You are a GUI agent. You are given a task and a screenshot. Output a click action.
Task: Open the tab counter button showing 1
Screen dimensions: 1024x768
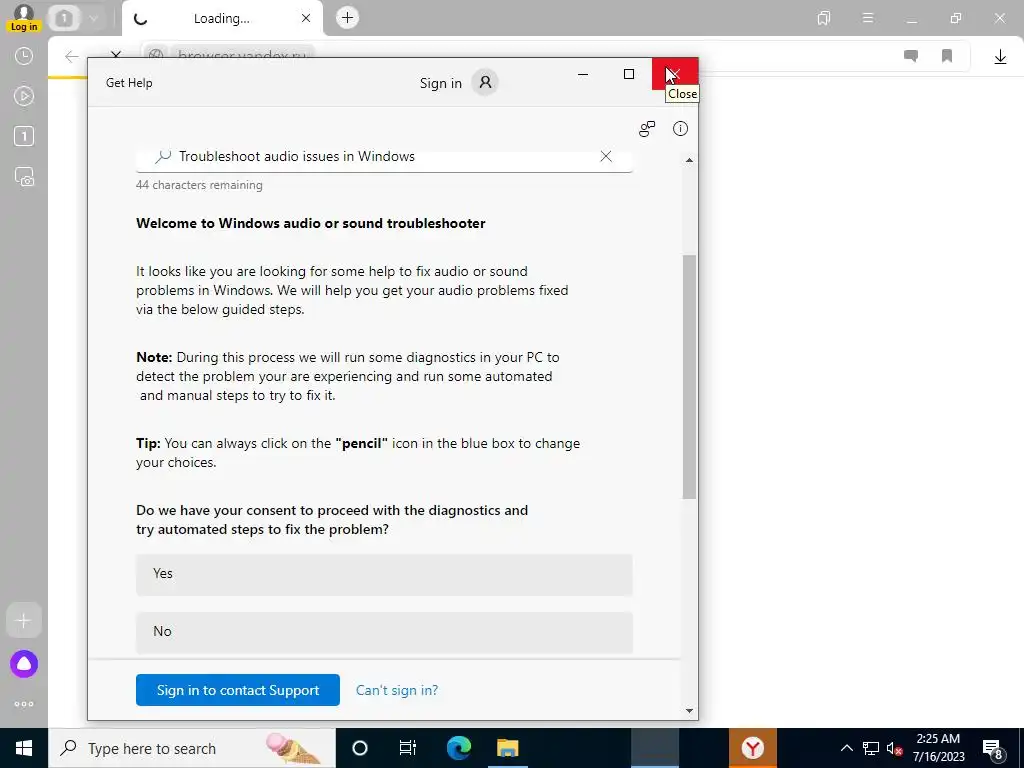(x=64, y=18)
